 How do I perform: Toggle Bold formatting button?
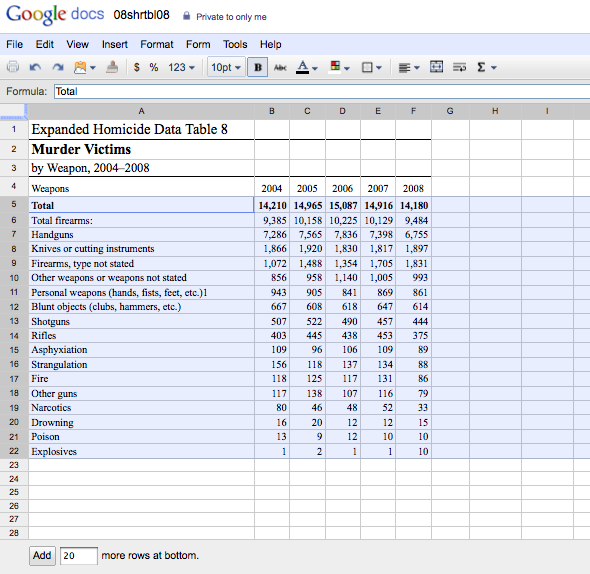click(258, 67)
